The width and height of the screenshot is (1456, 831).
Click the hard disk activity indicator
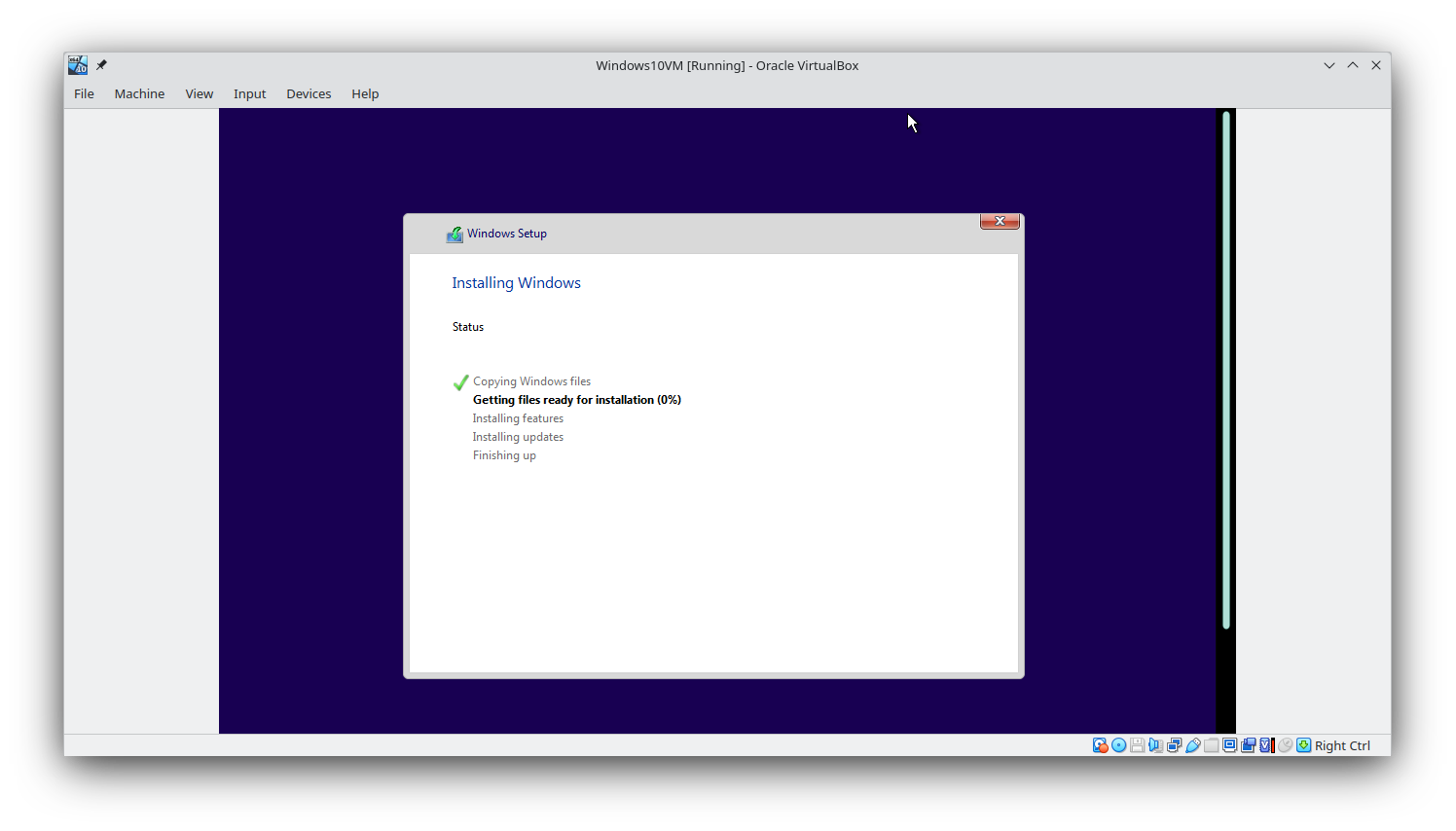point(1100,745)
